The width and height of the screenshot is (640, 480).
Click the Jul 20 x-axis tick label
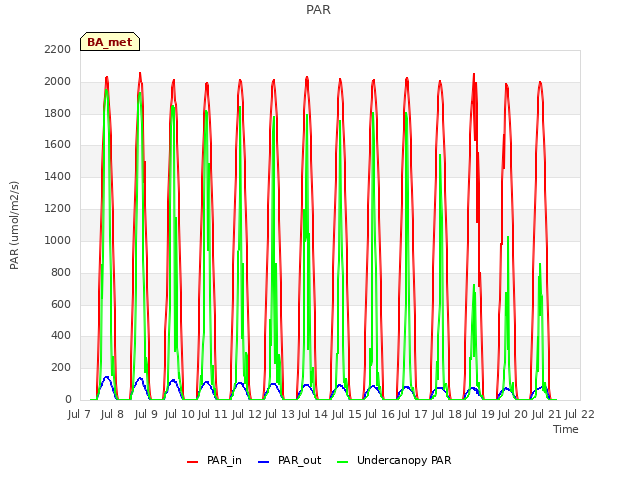point(513,414)
